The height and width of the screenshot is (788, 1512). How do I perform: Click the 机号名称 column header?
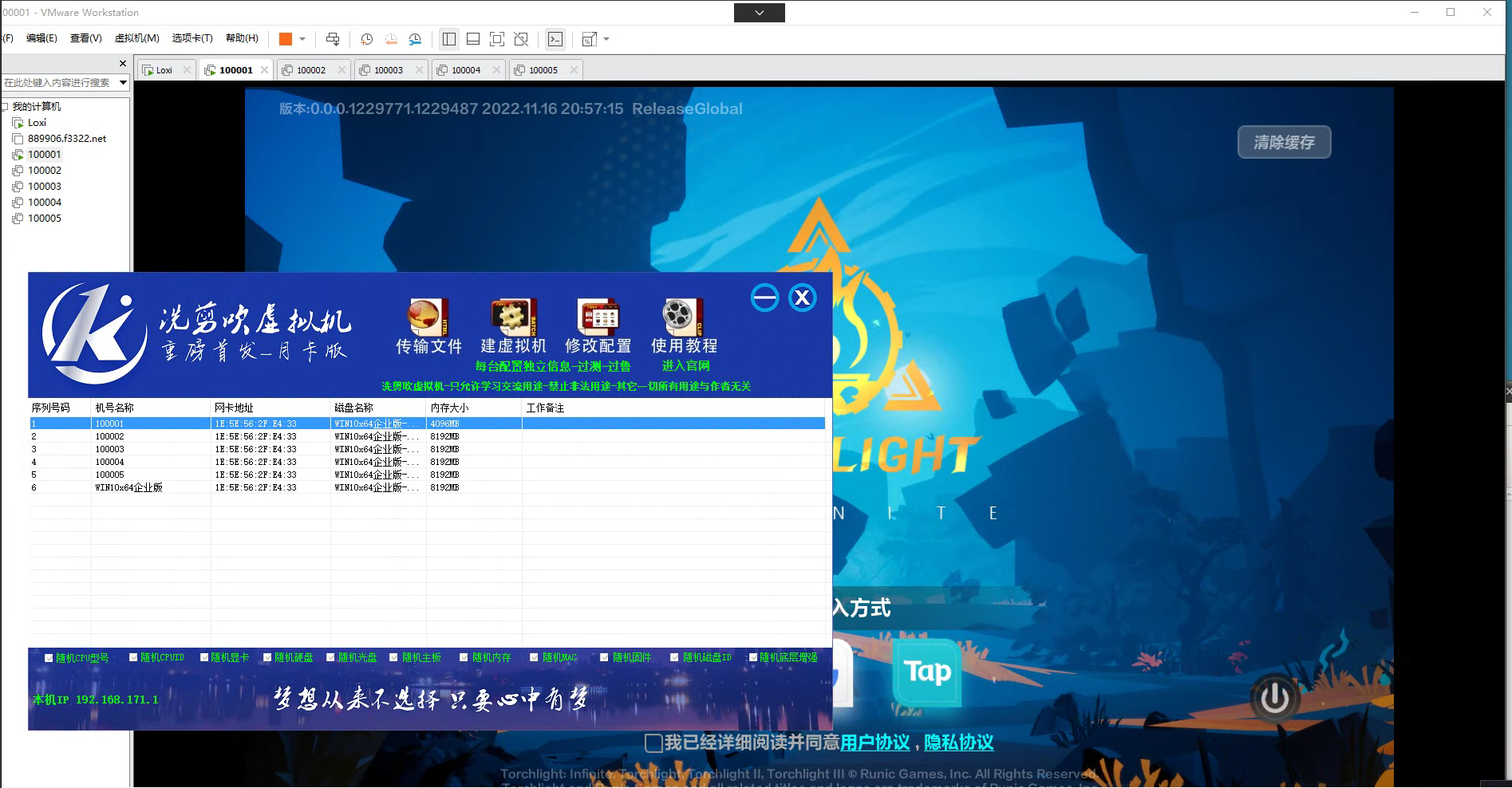pyautogui.click(x=151, y=408)
